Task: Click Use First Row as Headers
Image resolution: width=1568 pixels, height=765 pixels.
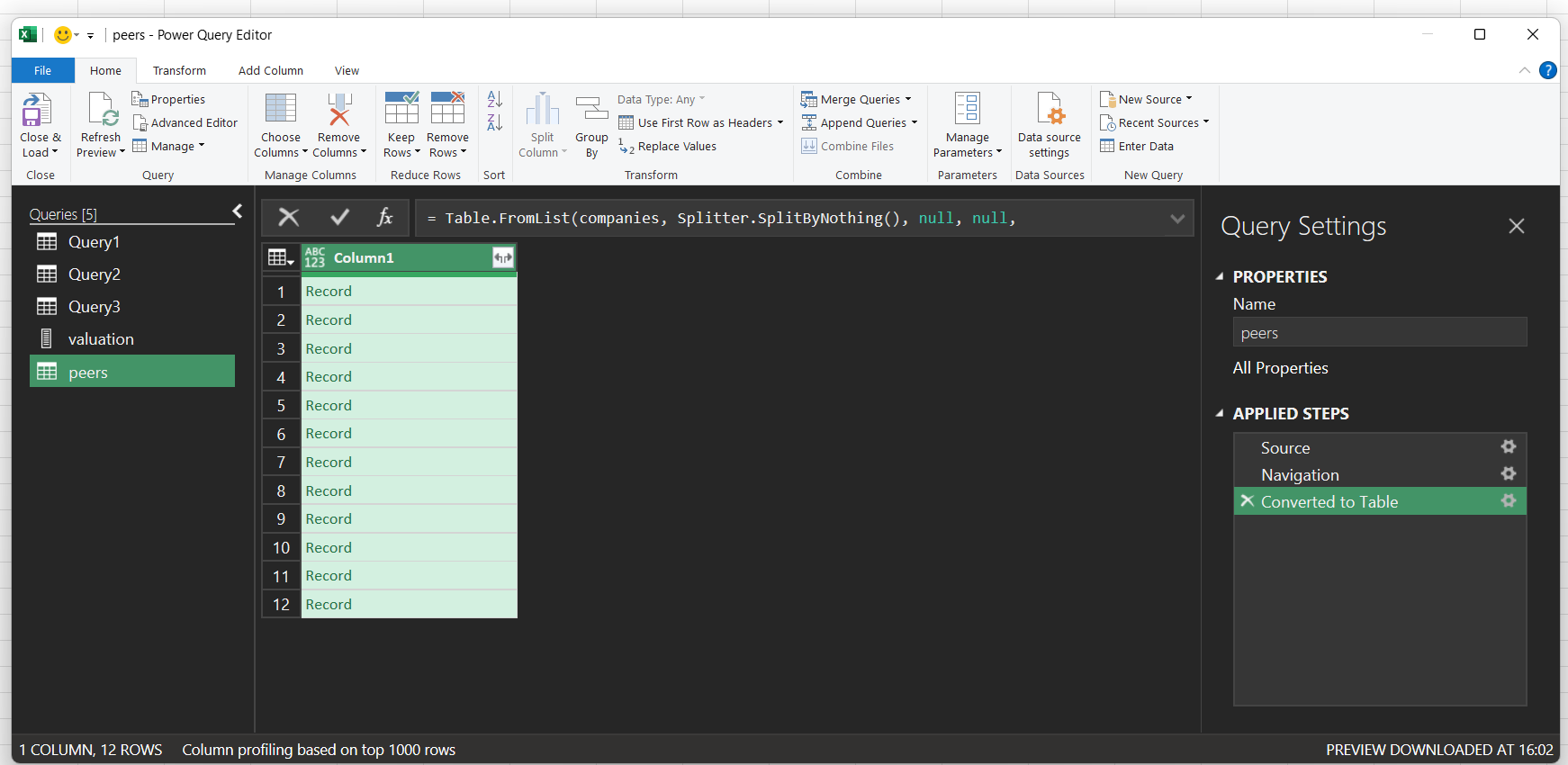Action: coord(701,122)
